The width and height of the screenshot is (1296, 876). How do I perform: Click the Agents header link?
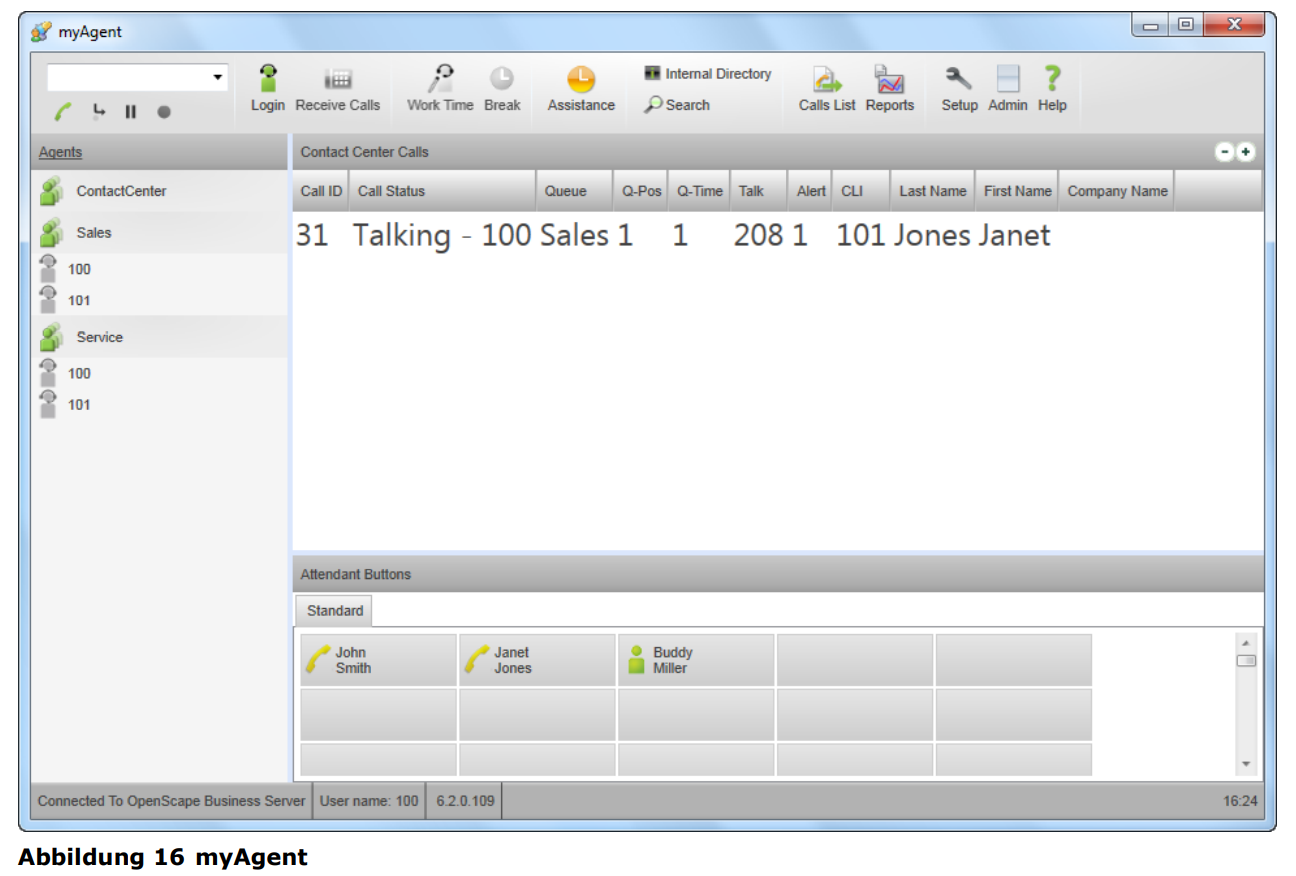(60, 152)
